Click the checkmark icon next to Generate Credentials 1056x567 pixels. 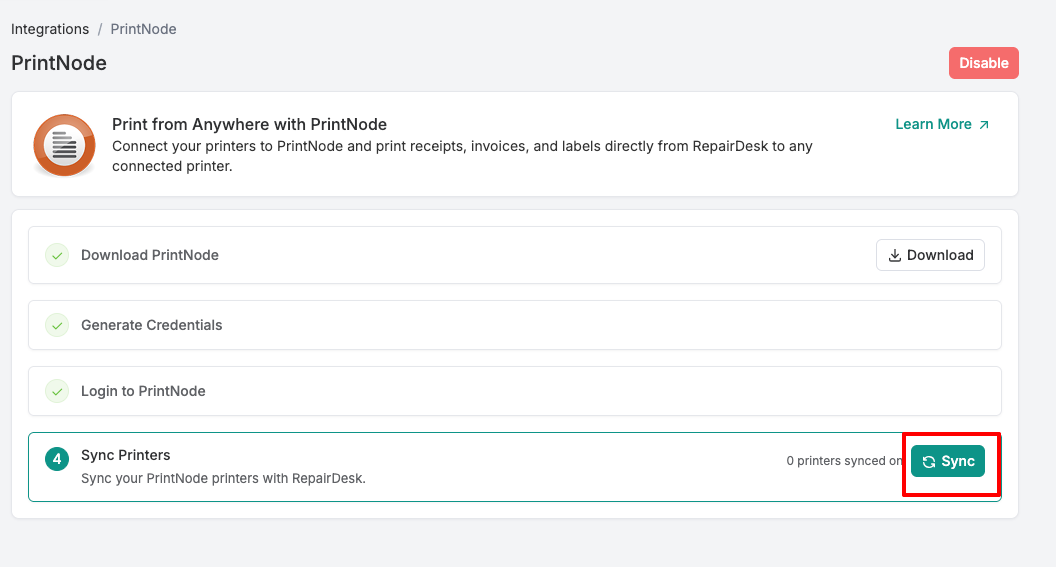pos(57,325)
